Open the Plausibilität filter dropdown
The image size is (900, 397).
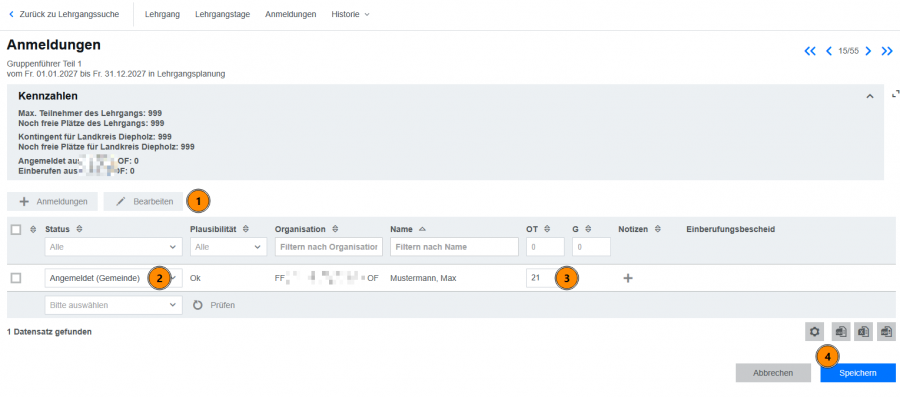pyautogui.click(x=228, y=247)
